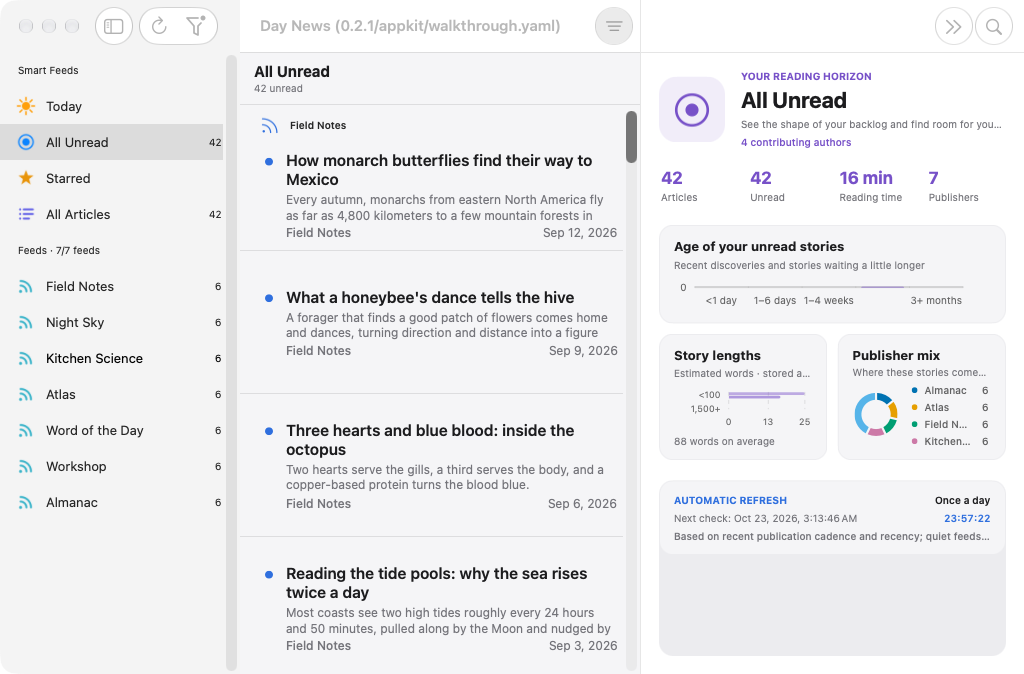1024x674 pixels.
Task: Click the large purple All Unread horizon icon
Action: click(x=692, y=109)
